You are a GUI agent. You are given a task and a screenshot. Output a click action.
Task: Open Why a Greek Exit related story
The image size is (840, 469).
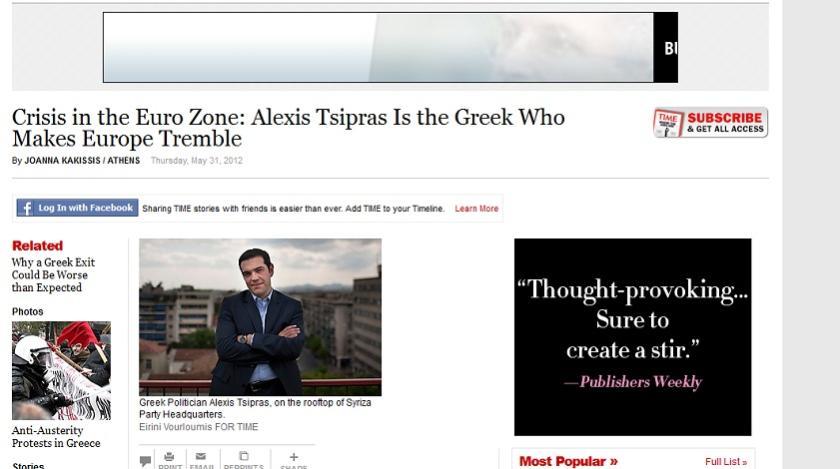tap(53, 275)
